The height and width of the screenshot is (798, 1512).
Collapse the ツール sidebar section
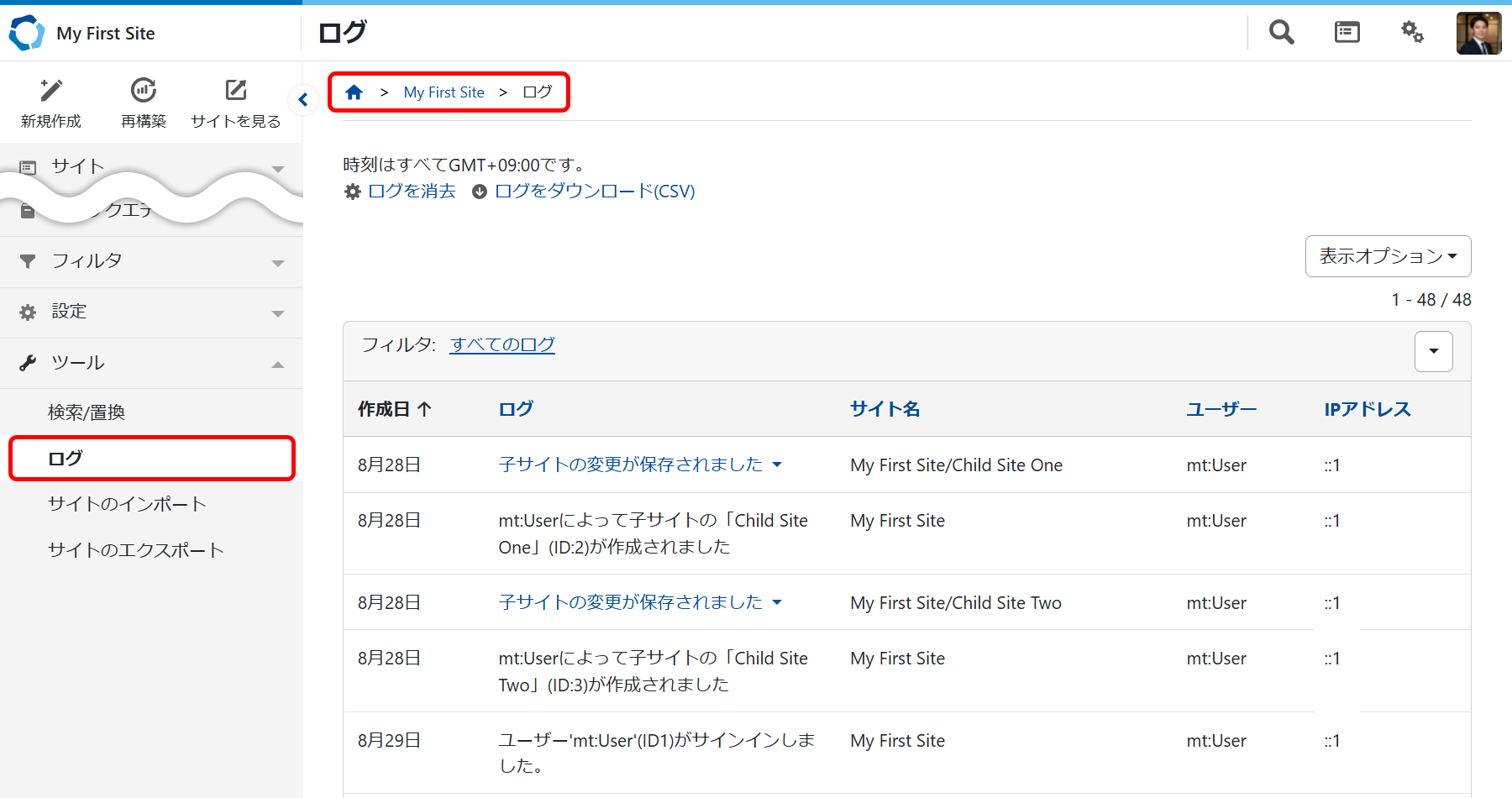[151, 363]
